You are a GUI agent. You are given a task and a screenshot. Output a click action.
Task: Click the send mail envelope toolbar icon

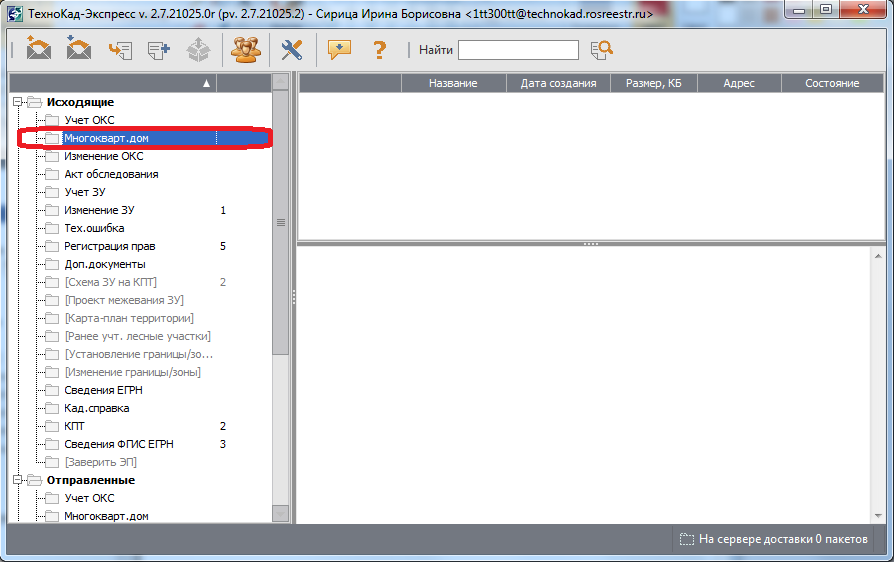(x=39, y=49)
